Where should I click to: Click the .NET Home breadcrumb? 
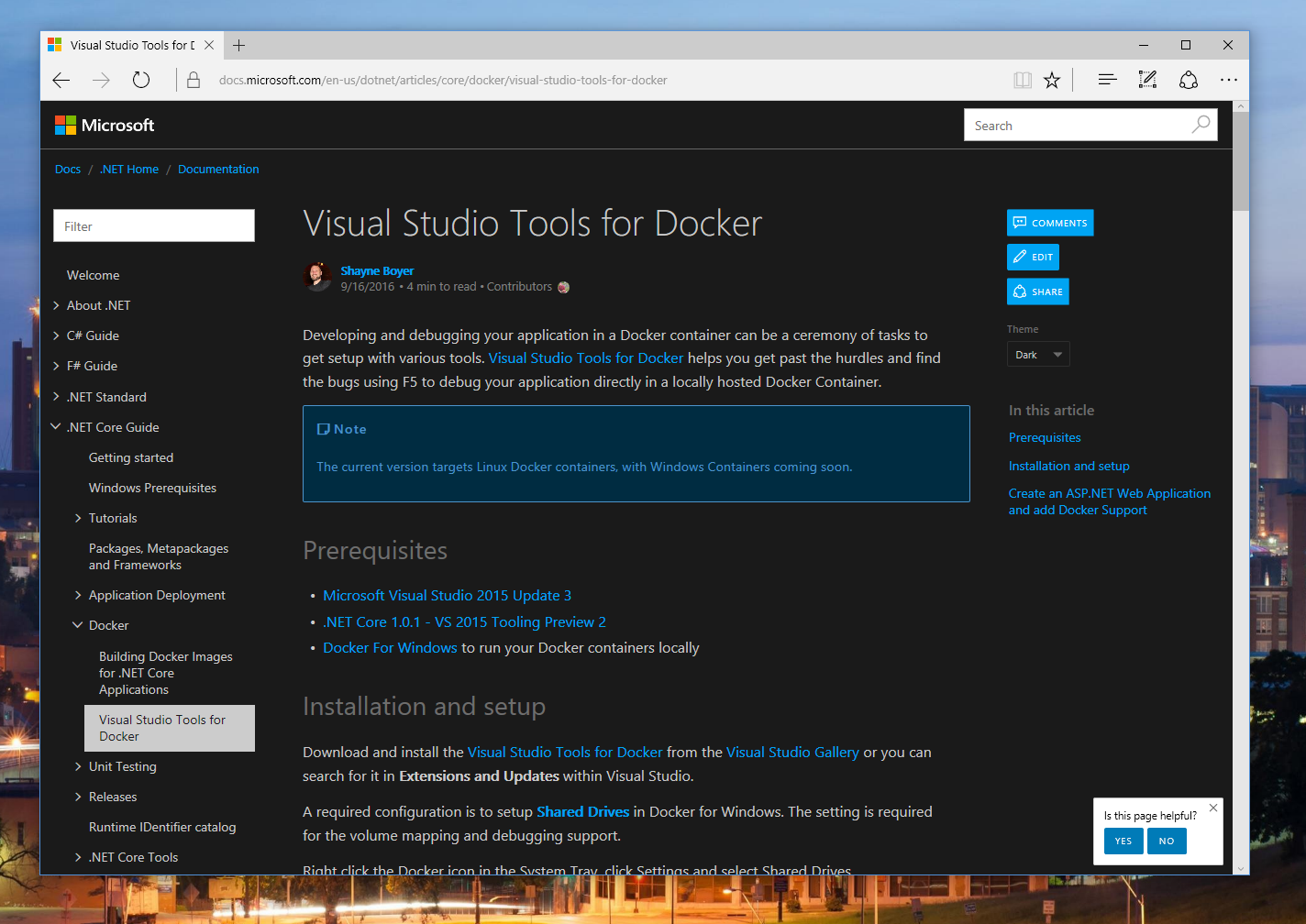point(129,170)
